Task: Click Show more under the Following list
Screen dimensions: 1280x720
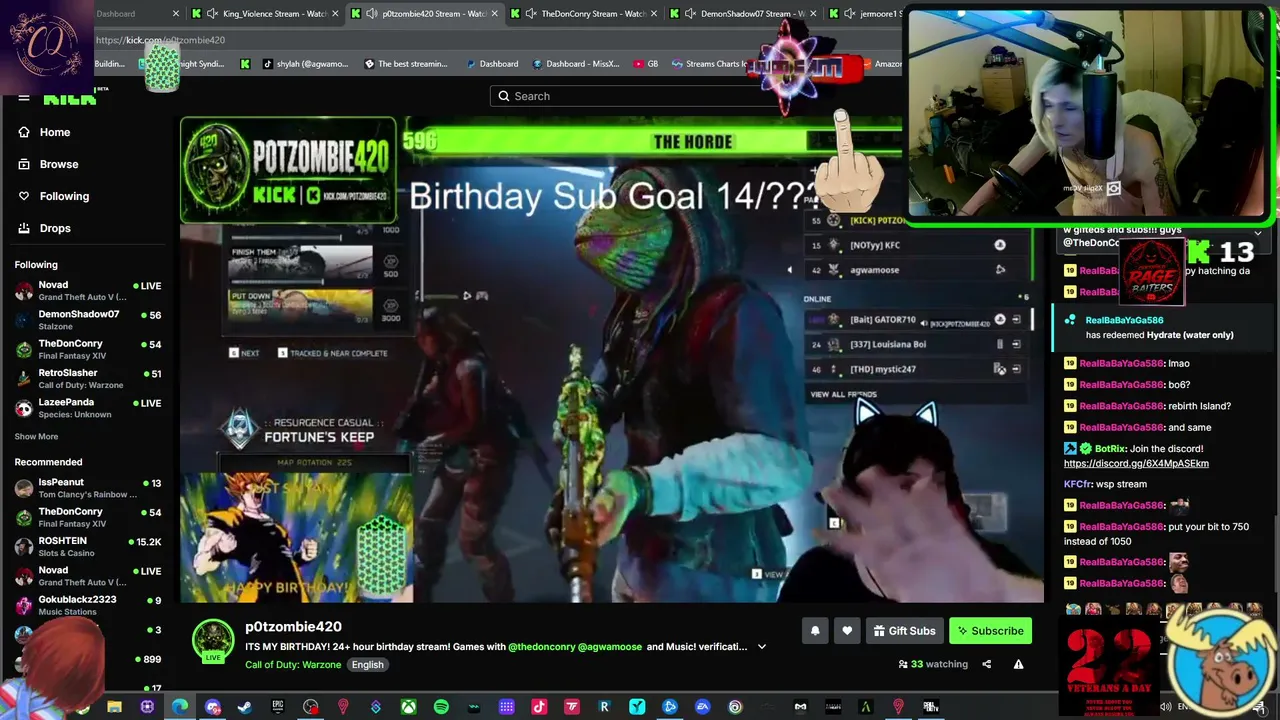Action: 36,437
